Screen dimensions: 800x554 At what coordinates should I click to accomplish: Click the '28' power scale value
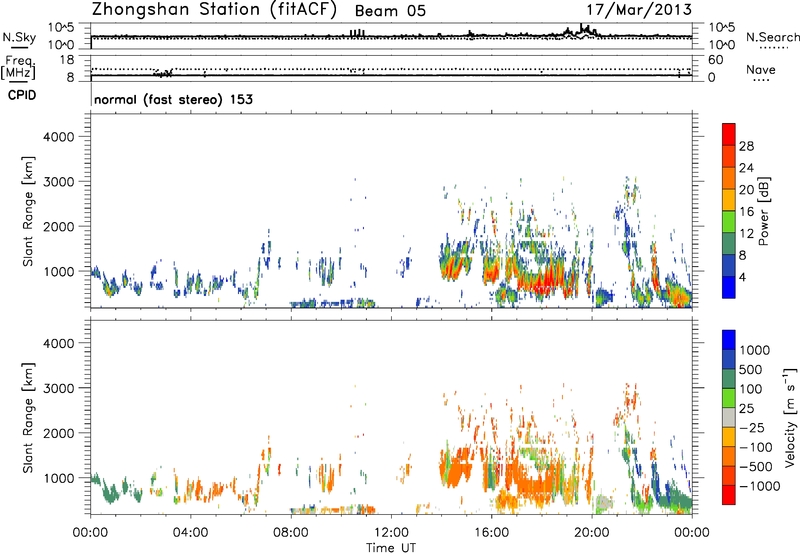click(x=746, y=146)
